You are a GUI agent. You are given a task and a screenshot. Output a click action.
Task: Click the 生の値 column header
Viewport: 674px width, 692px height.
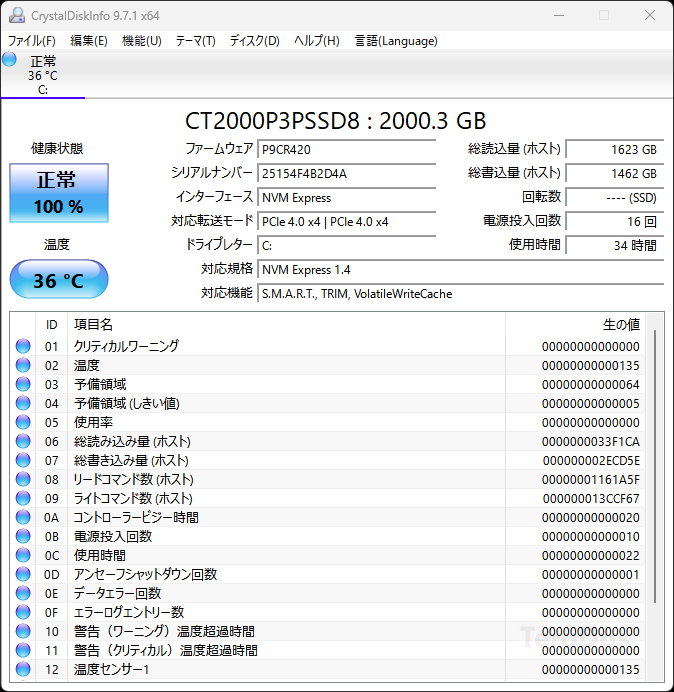pos(576,325)
